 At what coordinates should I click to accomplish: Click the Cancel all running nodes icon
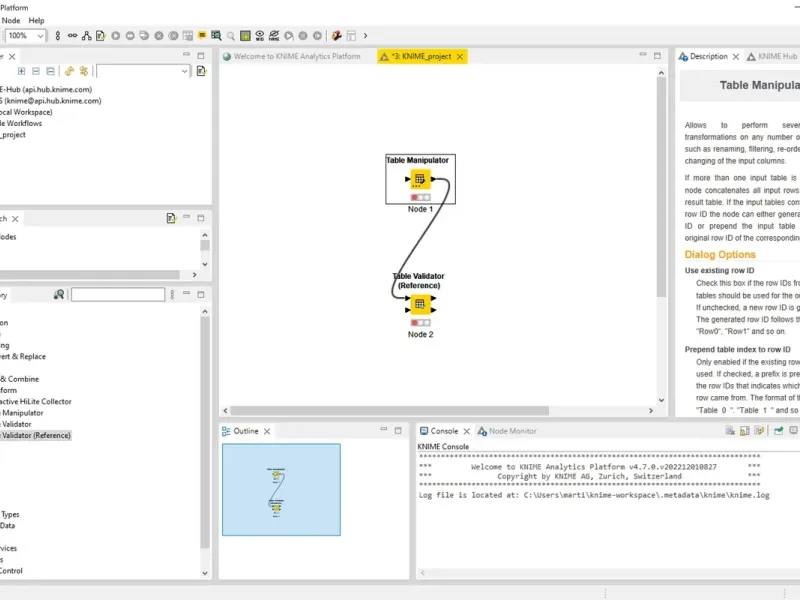[x=173, y=36]
